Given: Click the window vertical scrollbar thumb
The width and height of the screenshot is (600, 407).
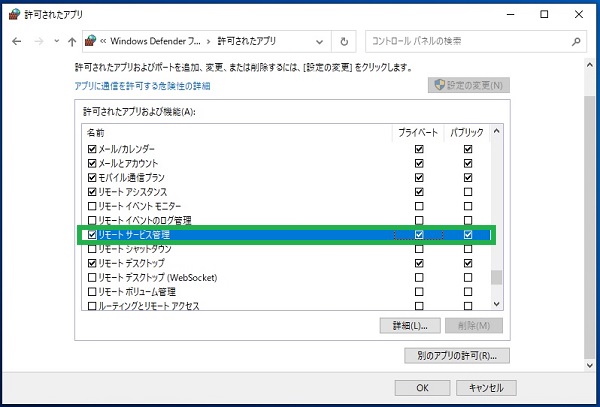Looking at the screenshot, I should [590, 228].
